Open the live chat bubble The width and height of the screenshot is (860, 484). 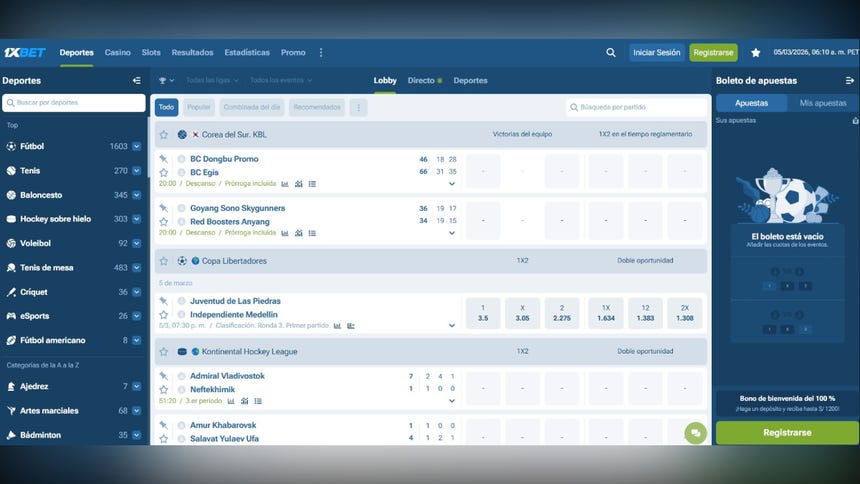[x=695, y=433]
